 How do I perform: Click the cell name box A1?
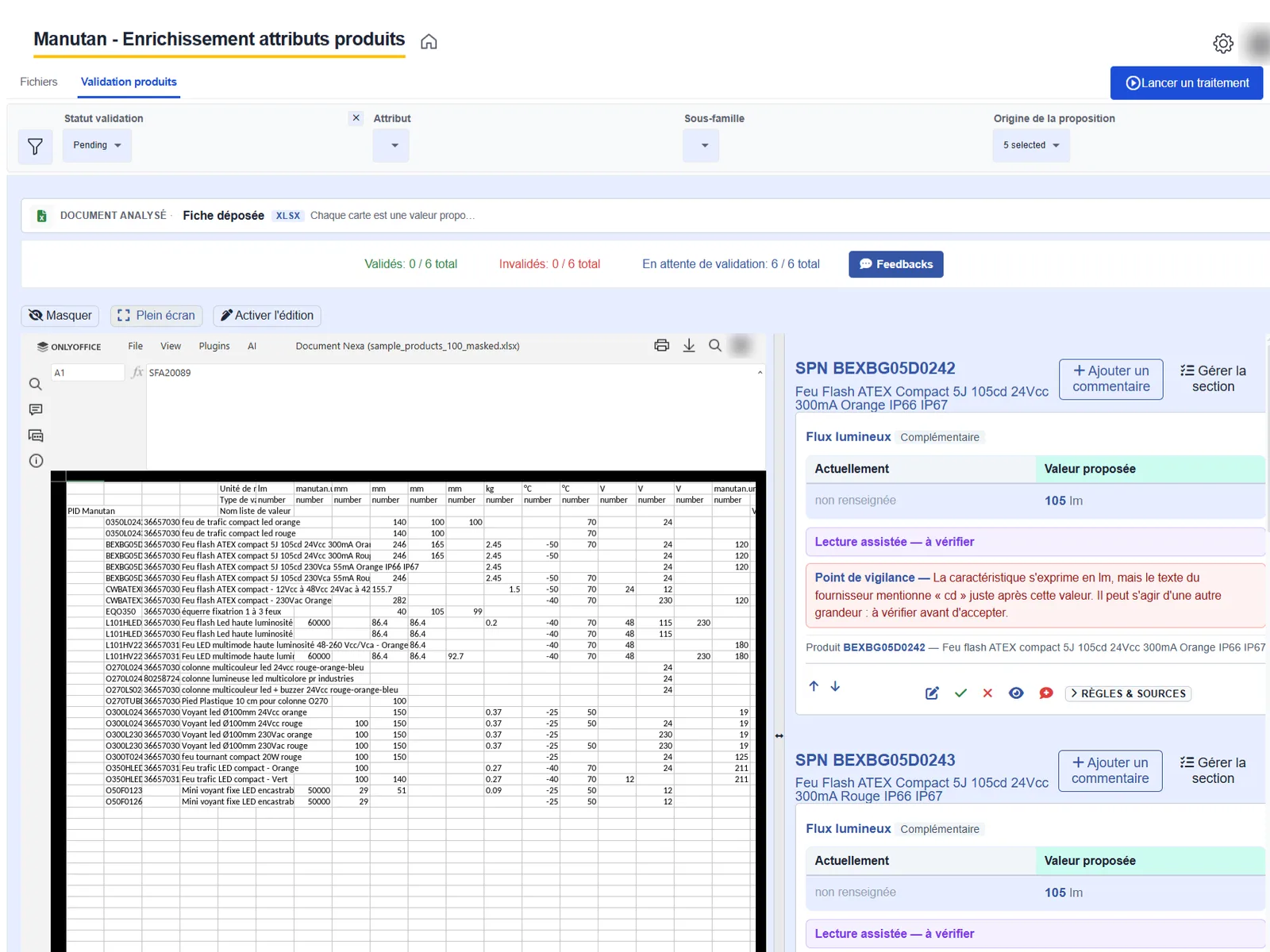[87, 373]
